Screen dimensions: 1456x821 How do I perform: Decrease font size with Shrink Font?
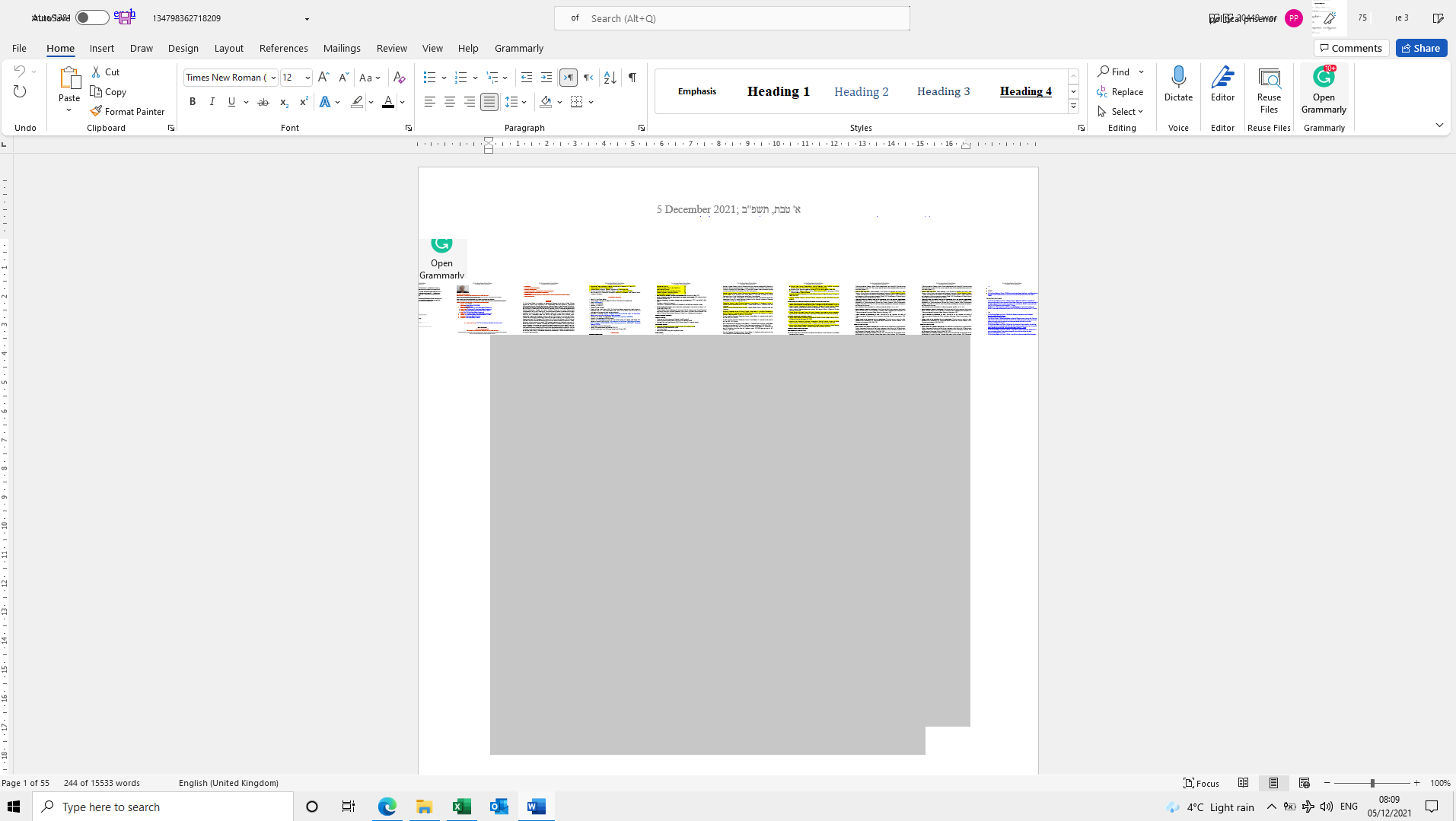pos(343,77)
